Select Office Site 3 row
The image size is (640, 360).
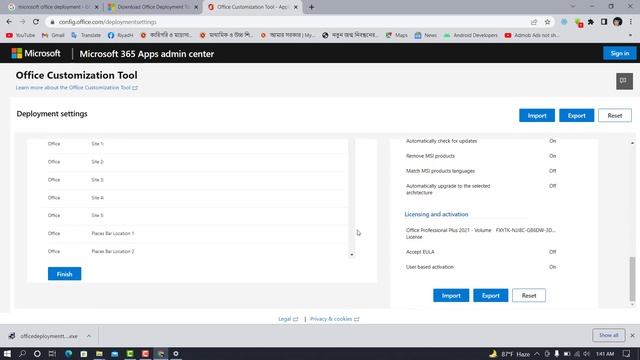click(x=195, y=180)
